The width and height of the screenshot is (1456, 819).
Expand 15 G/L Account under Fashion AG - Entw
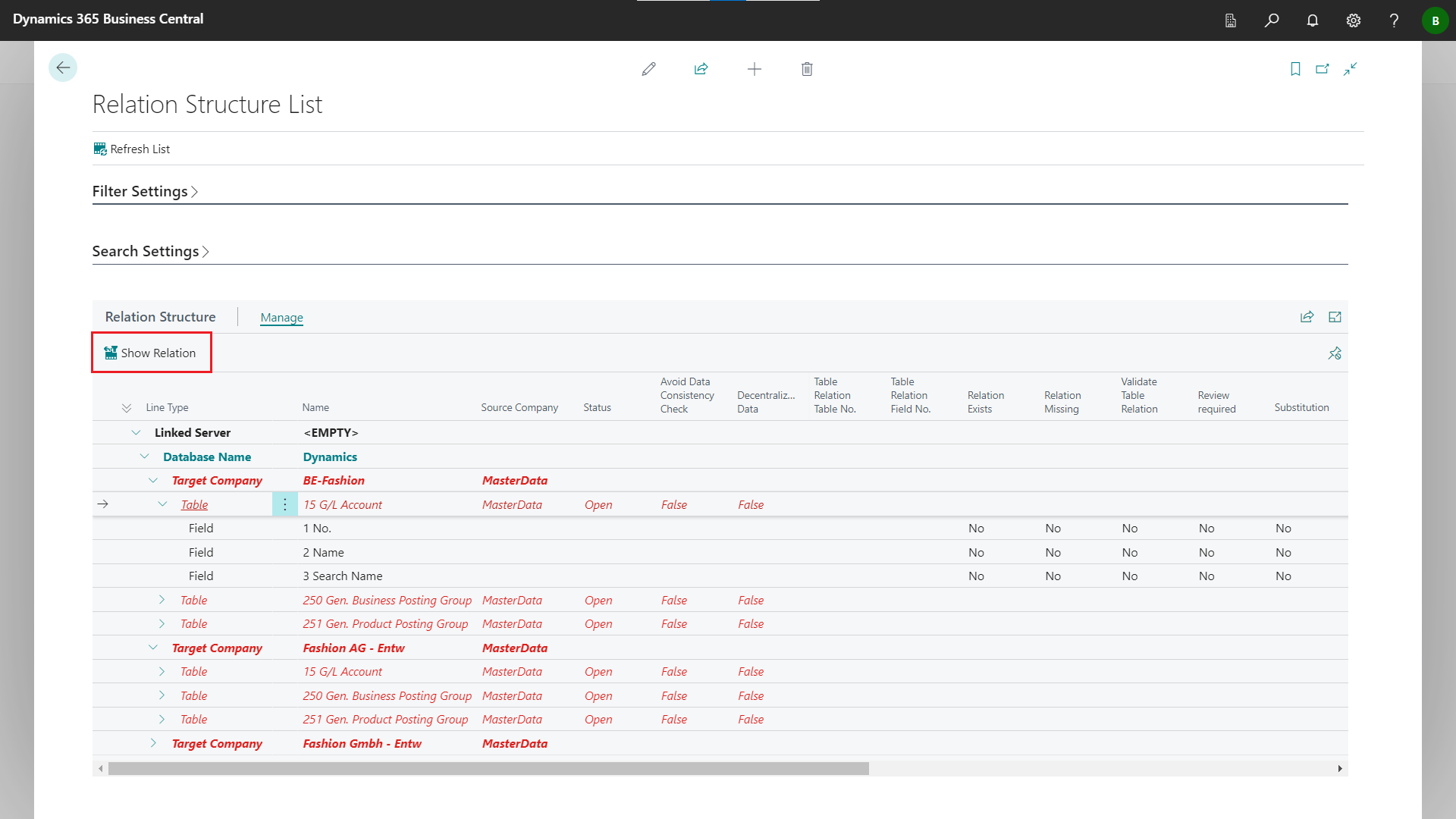coord(162,671)
